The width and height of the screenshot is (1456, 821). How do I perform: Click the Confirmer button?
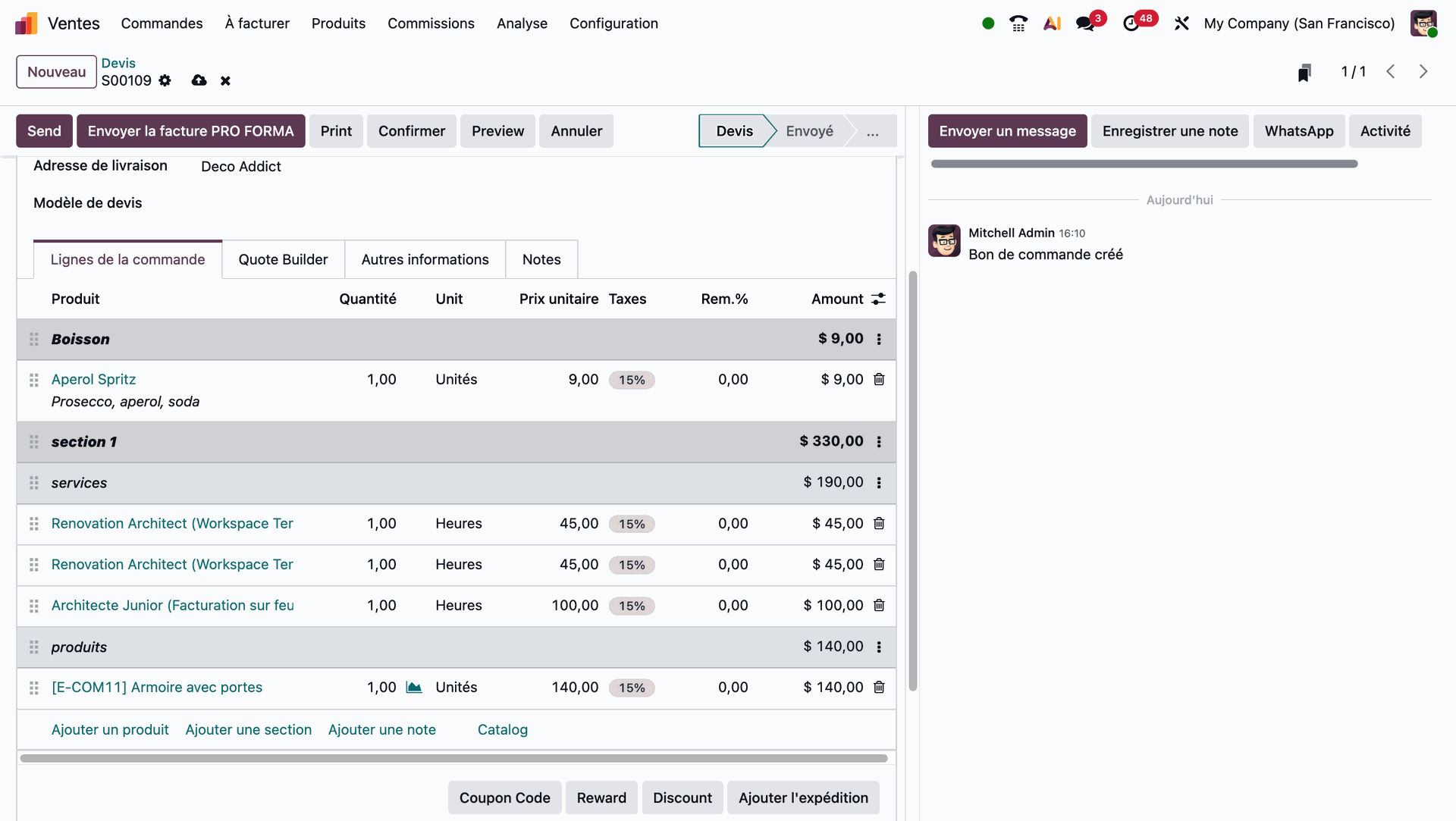coord(411,131)
